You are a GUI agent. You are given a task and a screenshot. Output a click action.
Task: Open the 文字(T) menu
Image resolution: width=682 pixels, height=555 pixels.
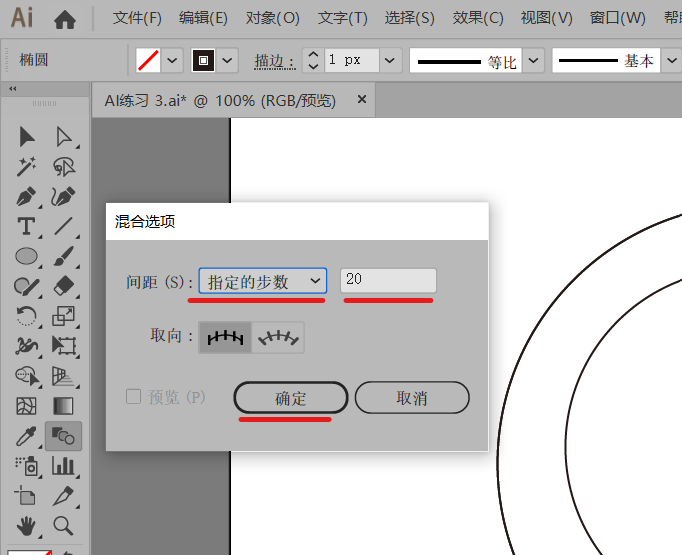[x=343, y=18]
